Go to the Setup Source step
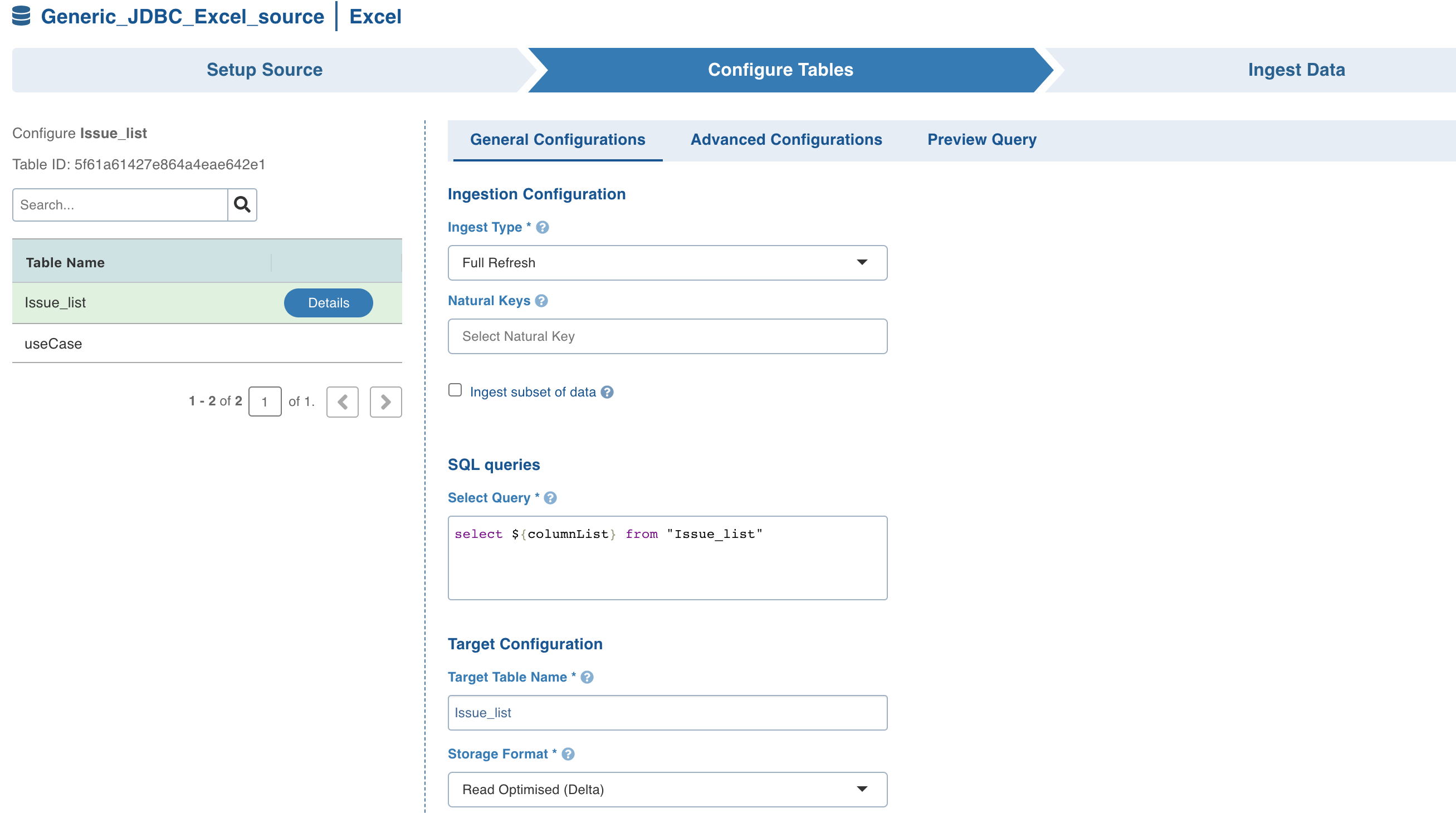This screenshot has height=813, width=1456. point(265,70)
